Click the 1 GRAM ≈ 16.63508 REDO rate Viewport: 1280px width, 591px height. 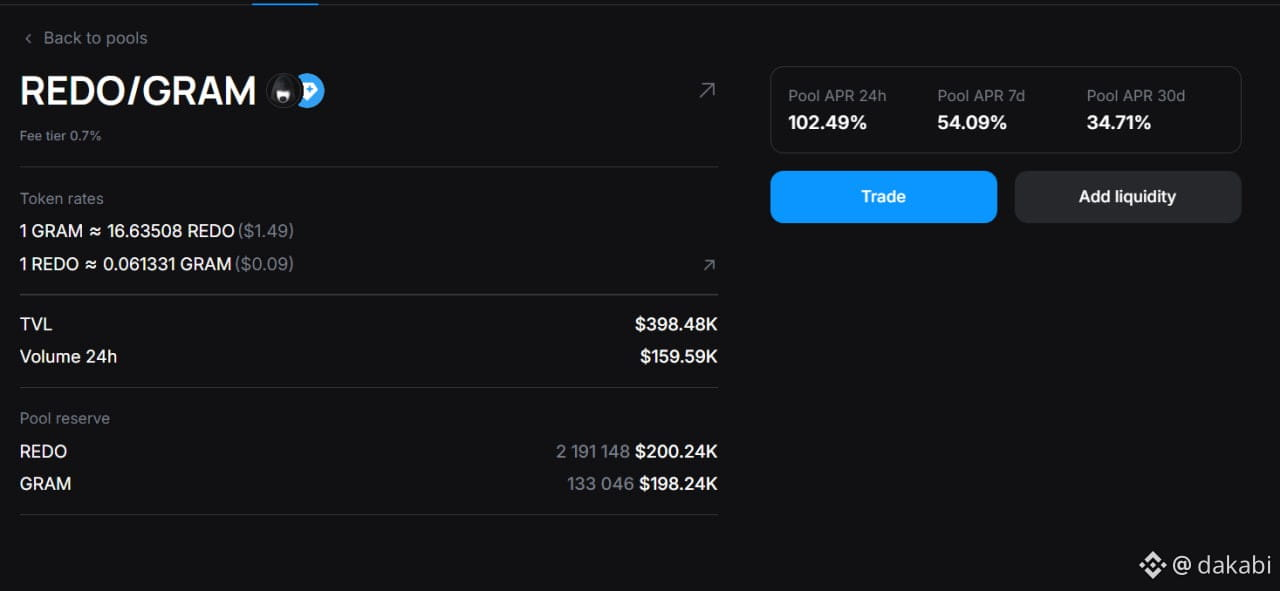[127, 231]
